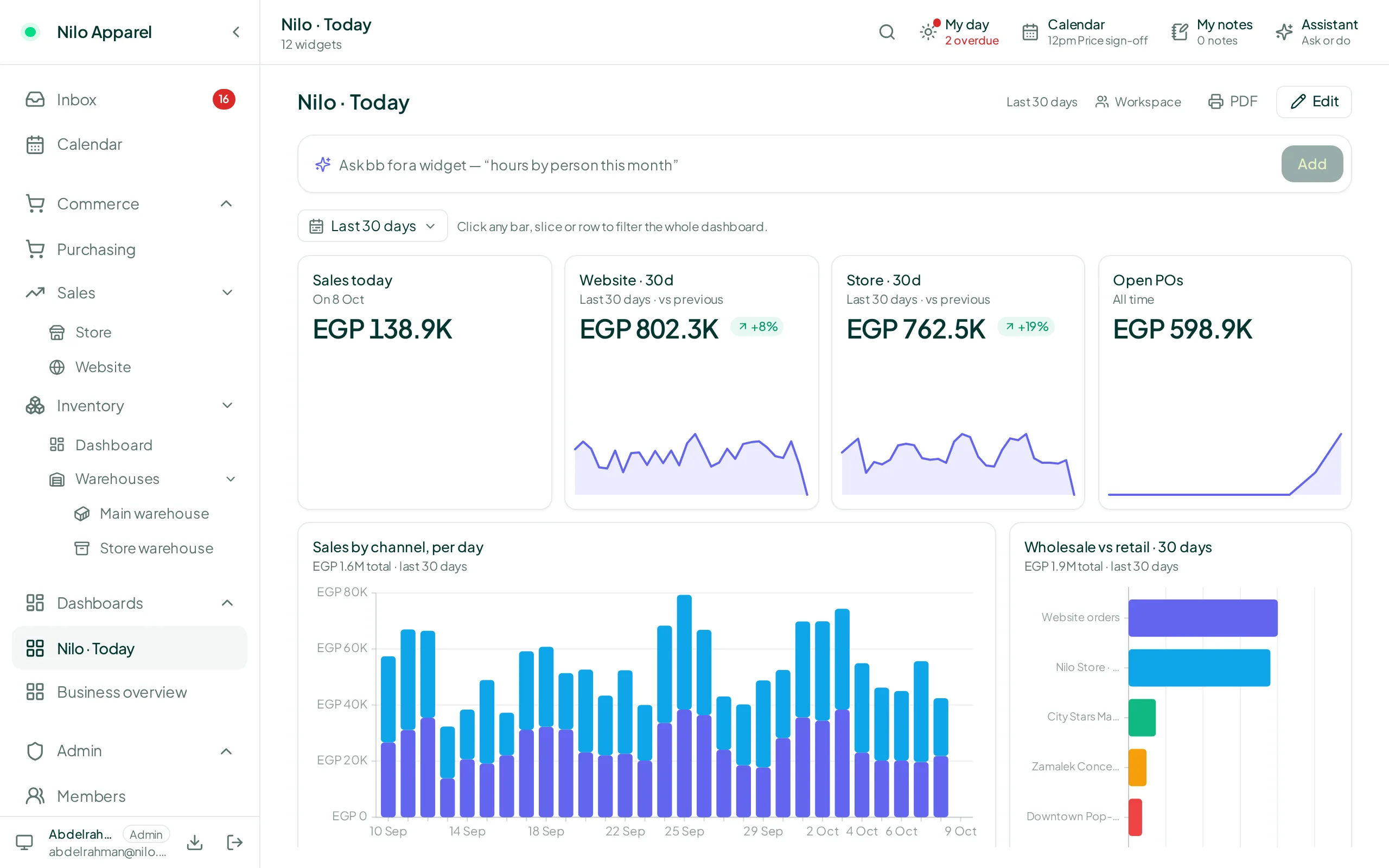The image size is (1389, 868).
Task: Open Business overview dashboard
Action: (130, 692)
